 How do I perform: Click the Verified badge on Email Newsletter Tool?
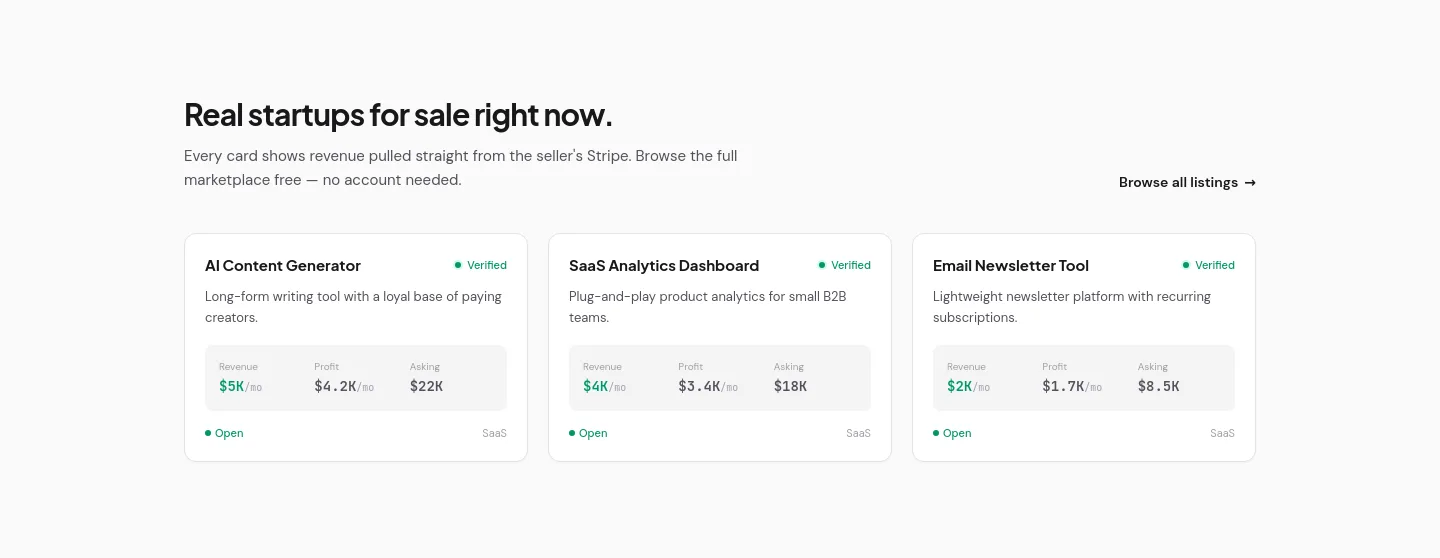(1209, 265)
